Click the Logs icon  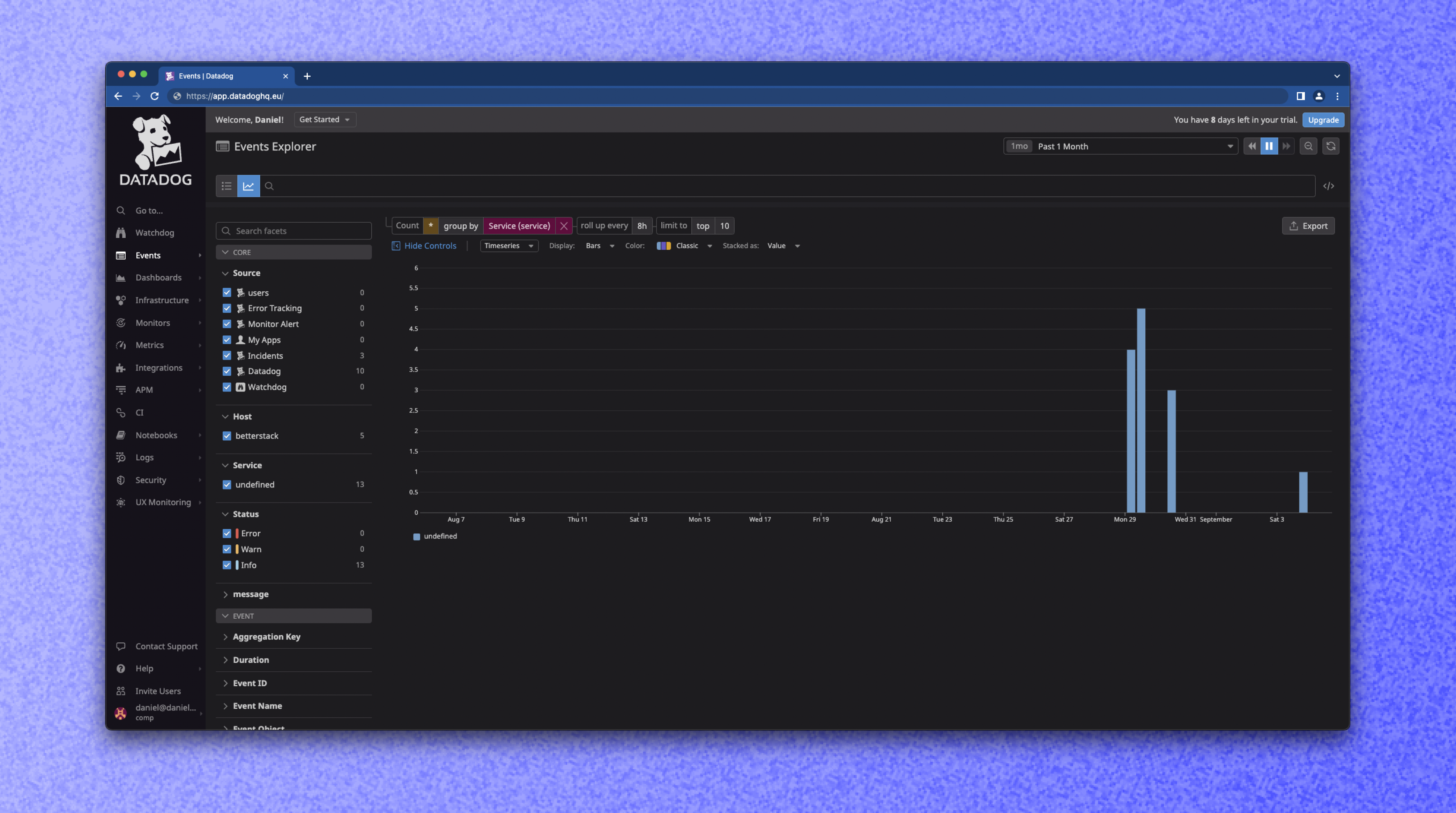(x=121, y=457)
